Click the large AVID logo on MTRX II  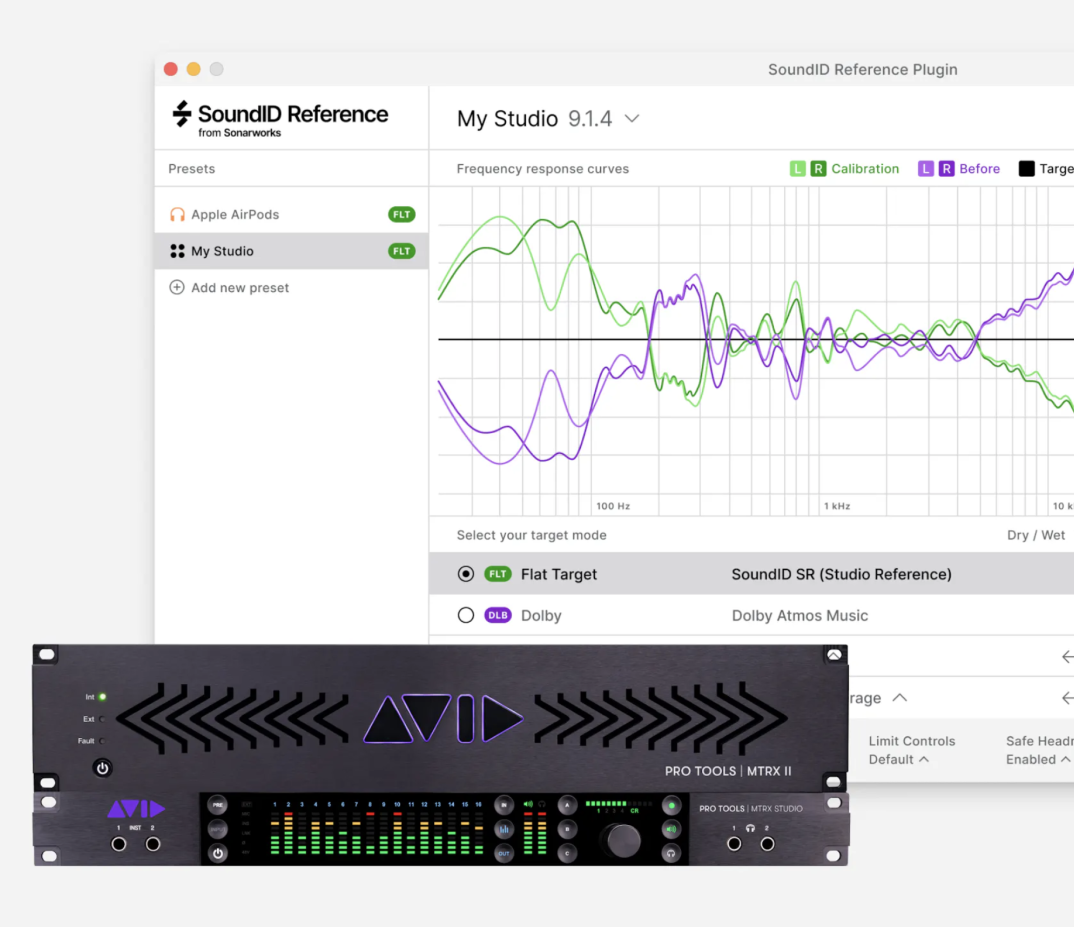pos(443,718)
